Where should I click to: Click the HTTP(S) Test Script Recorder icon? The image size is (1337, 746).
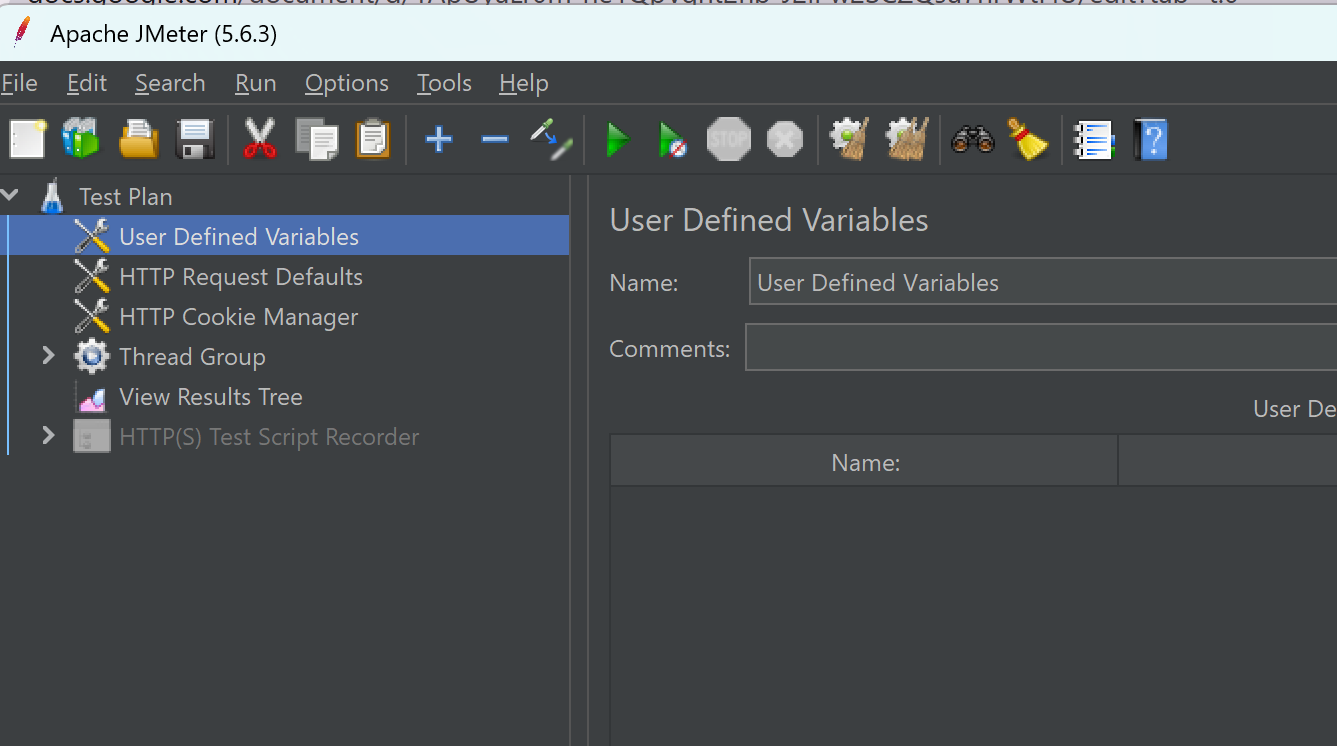tap(91, 437)
